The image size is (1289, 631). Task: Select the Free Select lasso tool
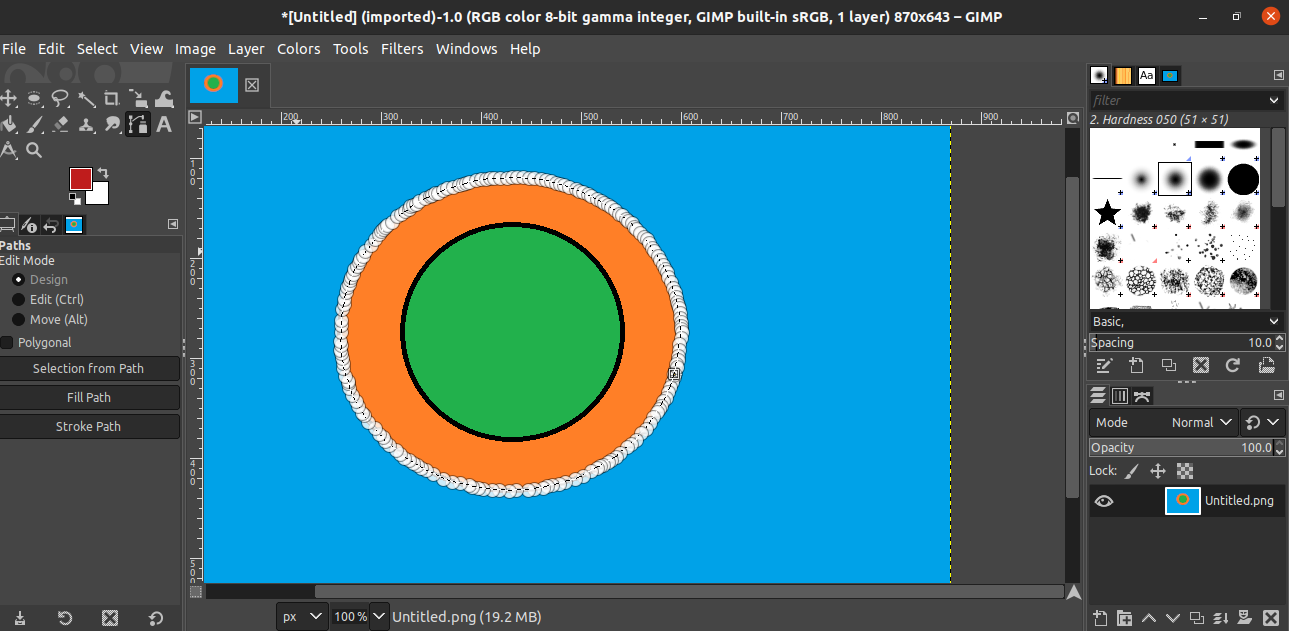61,98
